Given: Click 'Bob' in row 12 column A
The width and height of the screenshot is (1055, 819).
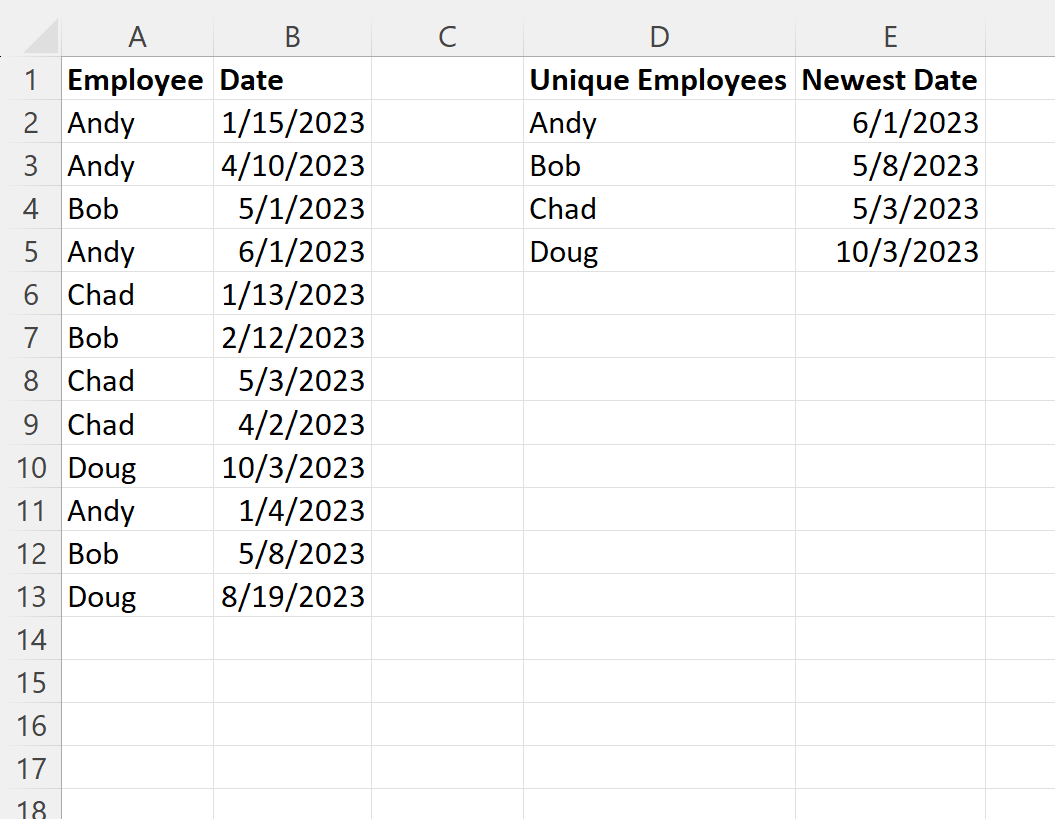Looking at the screenshot, I should [x=137, y=553].
